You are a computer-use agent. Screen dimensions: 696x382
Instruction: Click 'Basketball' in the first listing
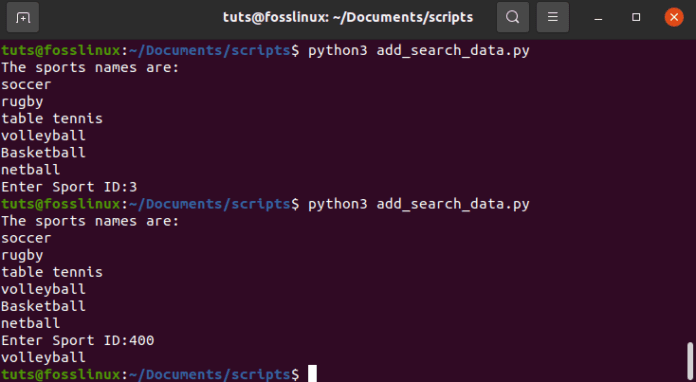(x=43, y=153)
